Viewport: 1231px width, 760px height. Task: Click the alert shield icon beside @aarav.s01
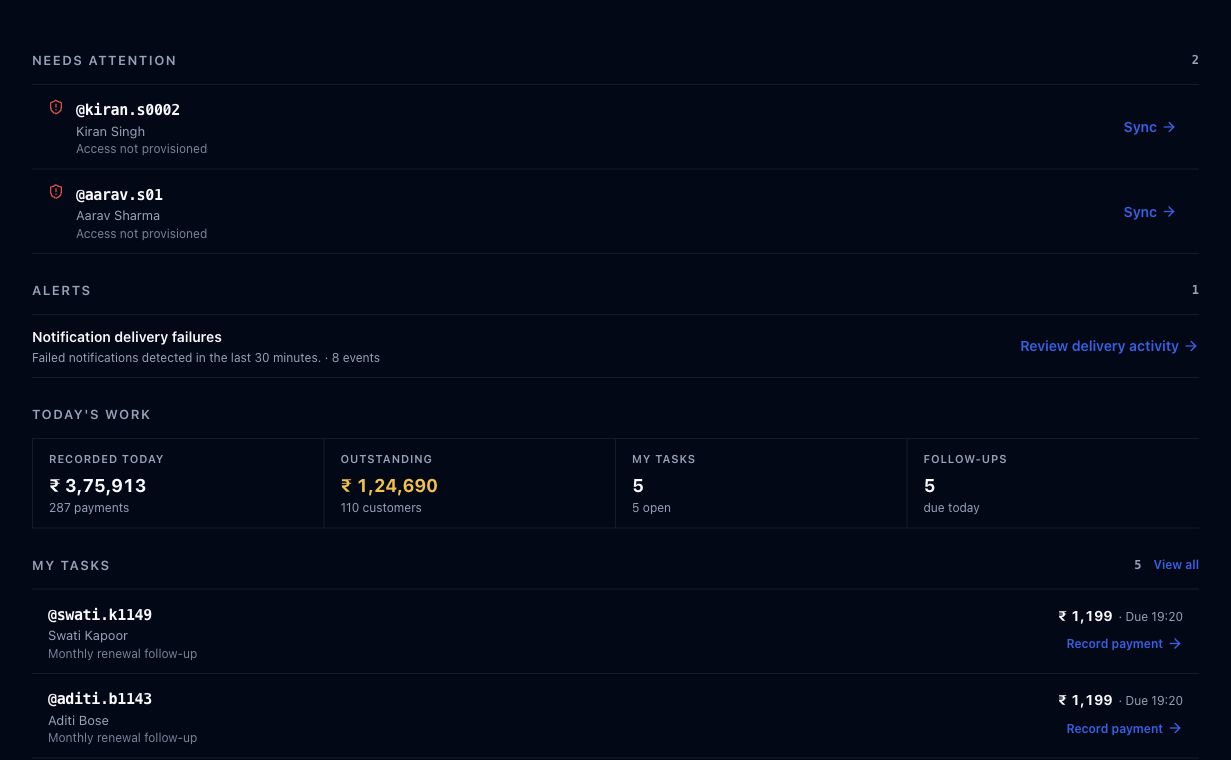click(x=56, y=192)
